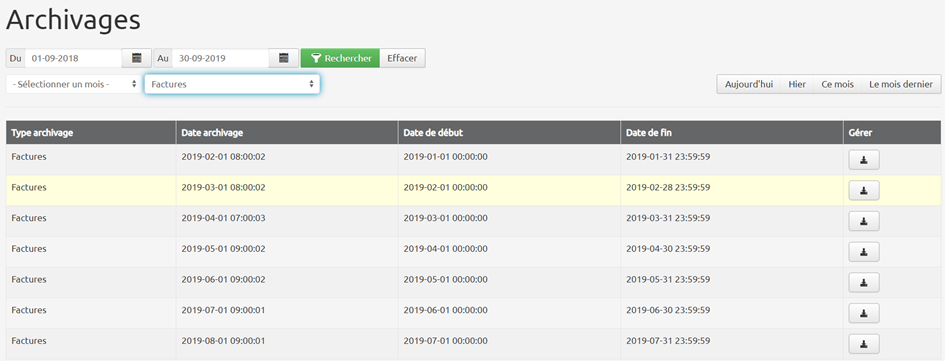This screenshot has height=361, width=945.
Task: Download the archive dated 2019-06-01
Action: coord(864,282)
